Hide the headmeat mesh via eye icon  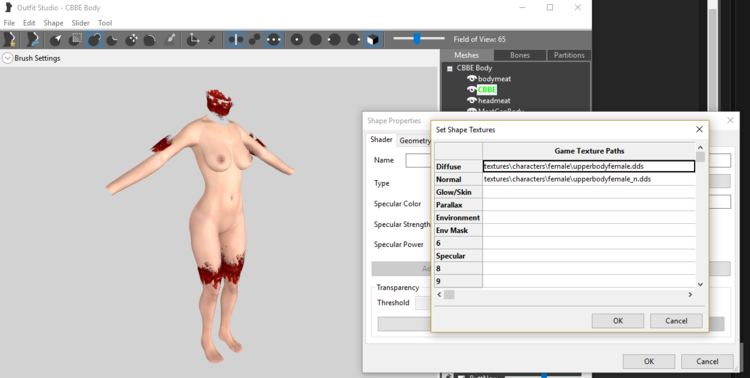click(x=472, y=100)
